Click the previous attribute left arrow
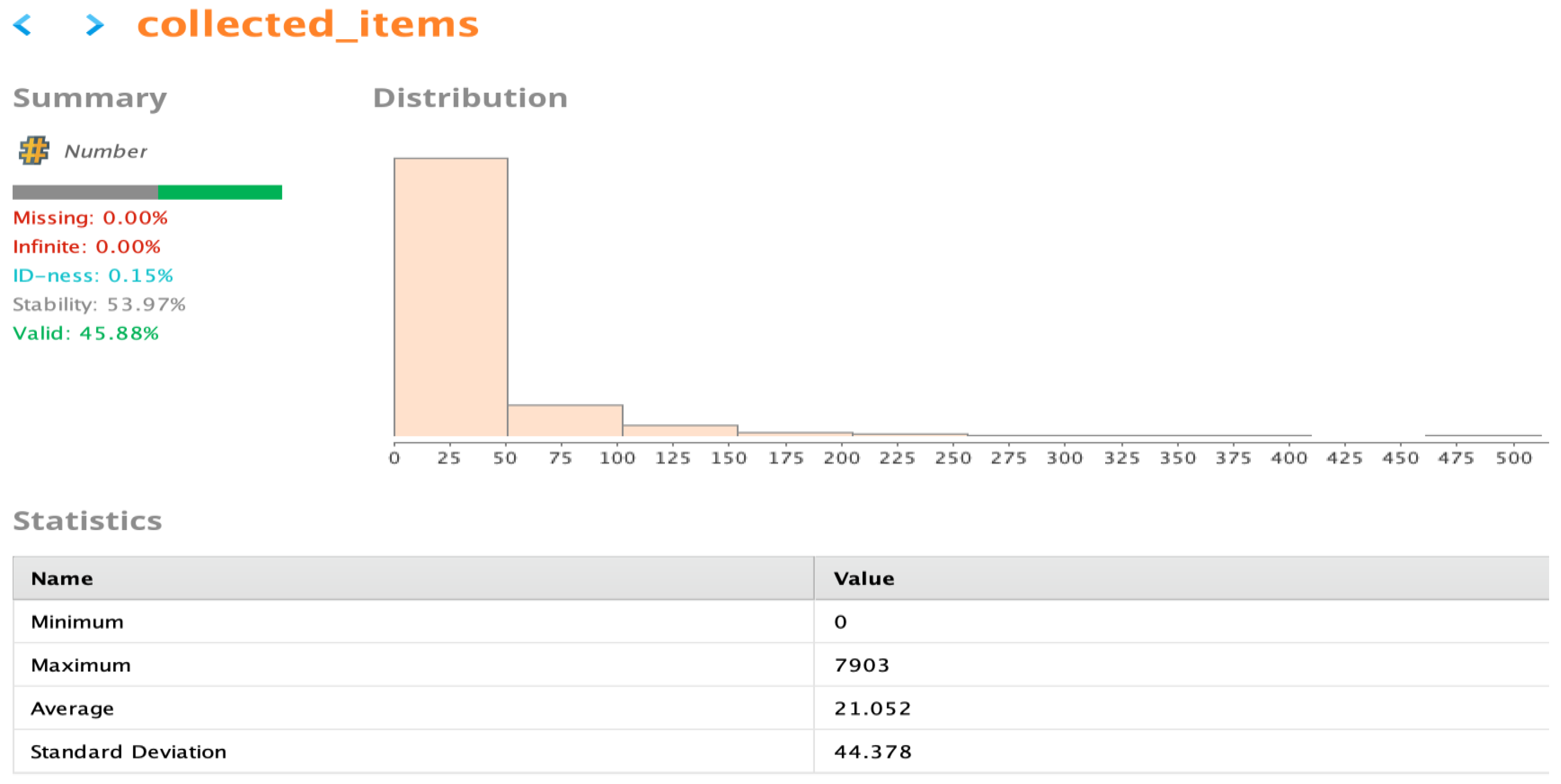 pos(23,25)
